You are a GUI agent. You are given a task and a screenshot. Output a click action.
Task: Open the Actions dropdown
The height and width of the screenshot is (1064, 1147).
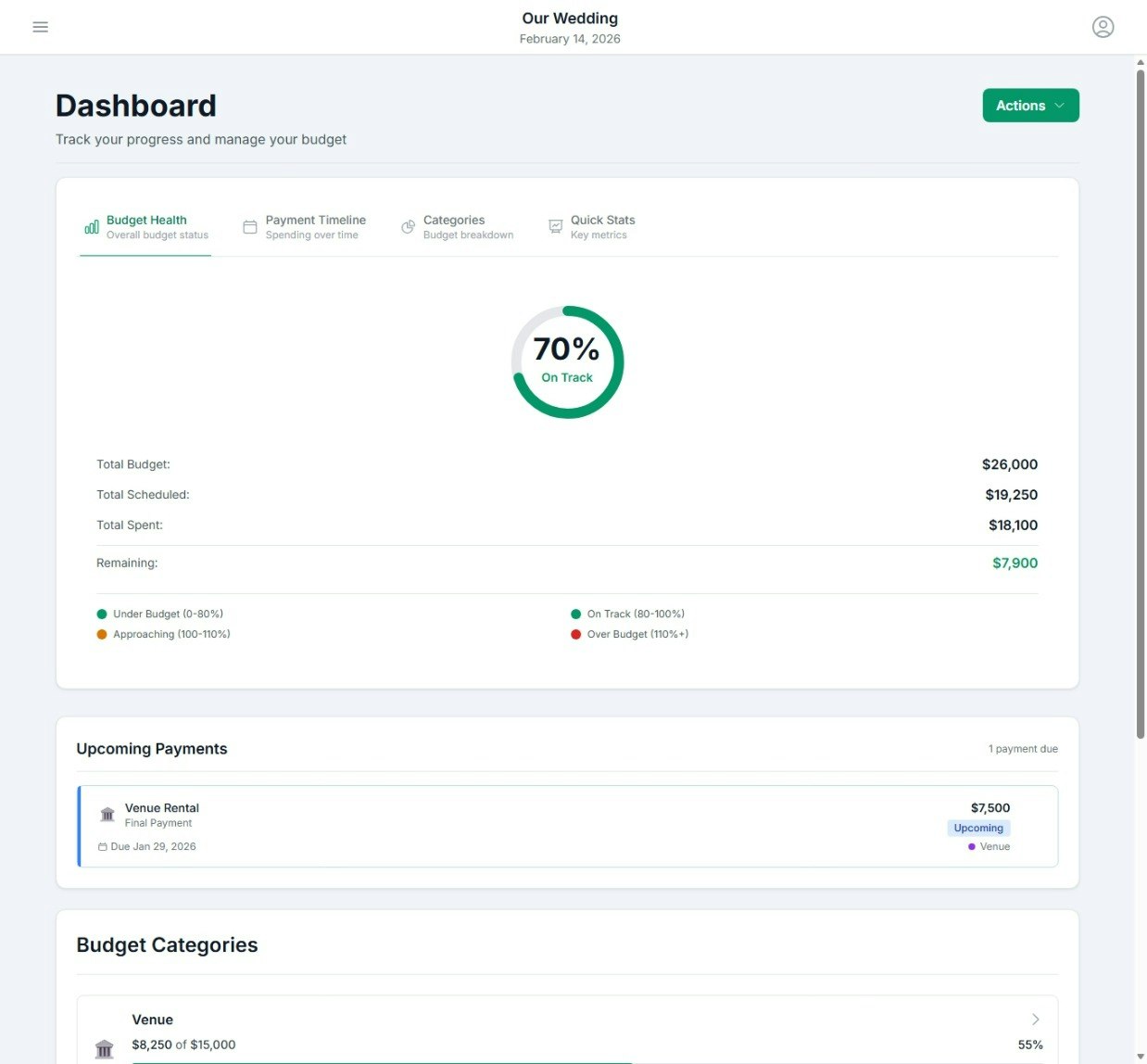tap(1029, 106)
